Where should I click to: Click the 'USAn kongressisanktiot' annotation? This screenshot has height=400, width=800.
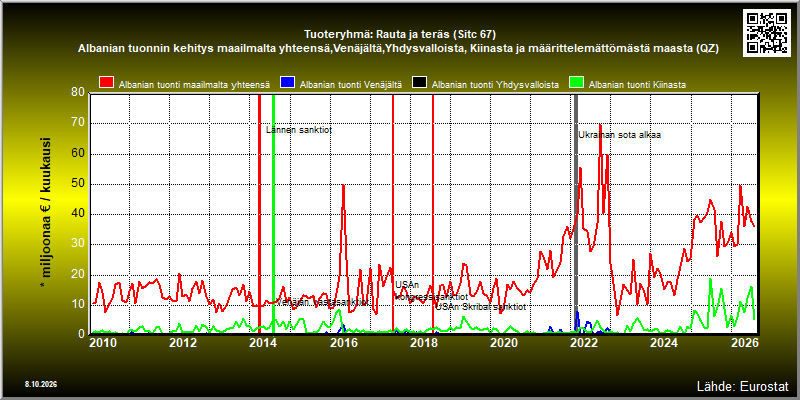[431, 290]
